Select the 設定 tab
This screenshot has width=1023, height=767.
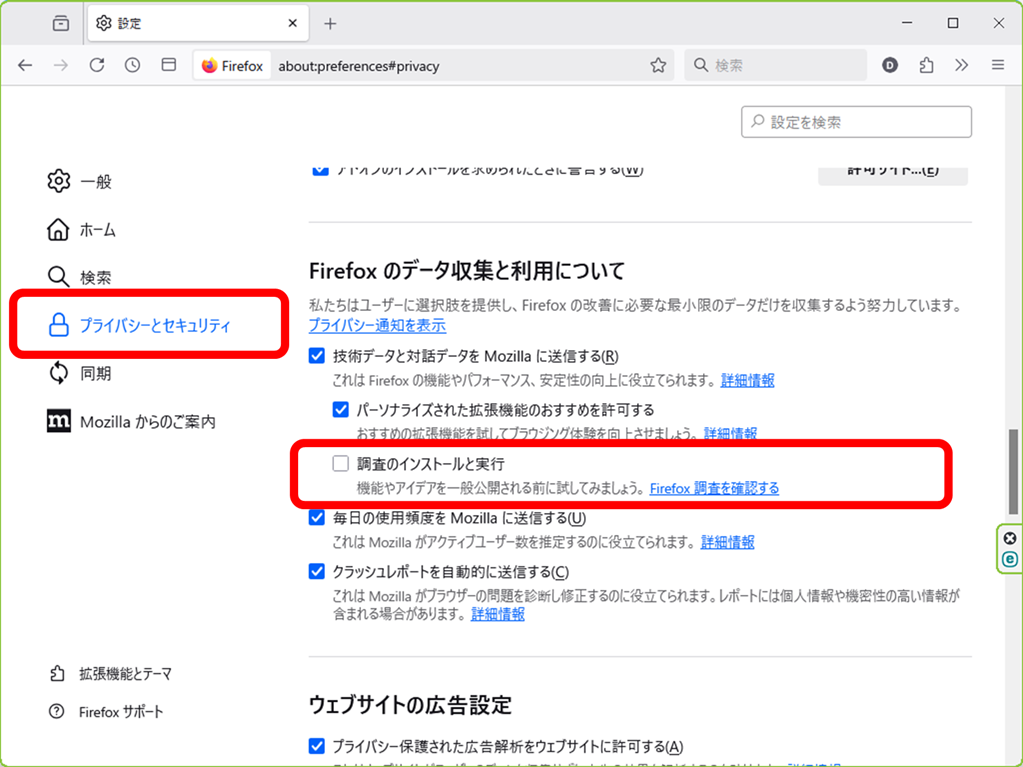pyautogui.click(x=197, y=23)
